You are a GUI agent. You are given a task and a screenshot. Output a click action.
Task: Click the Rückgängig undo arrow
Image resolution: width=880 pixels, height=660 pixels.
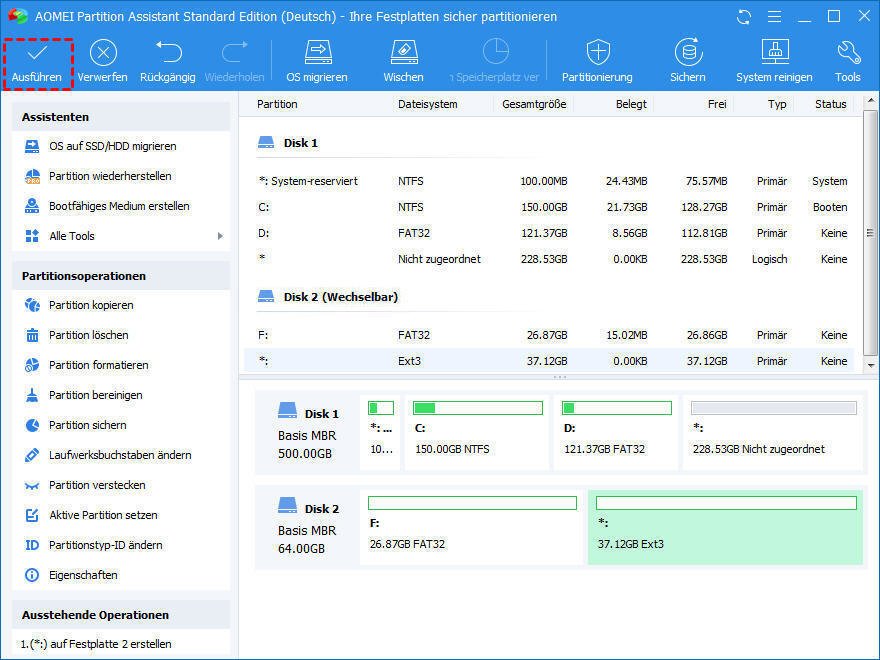(167, 53)
